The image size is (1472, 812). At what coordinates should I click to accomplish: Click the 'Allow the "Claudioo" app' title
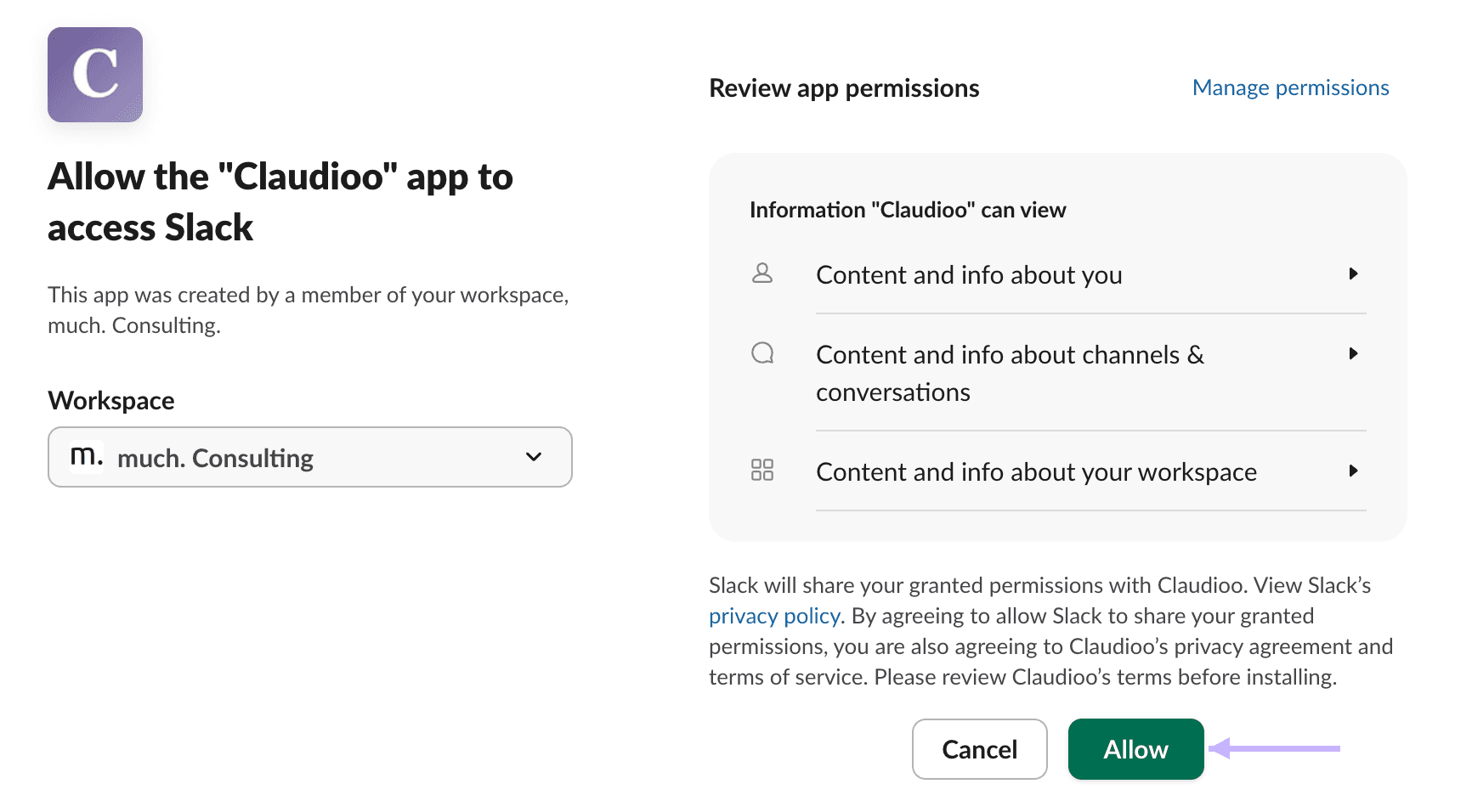(280, 201)
